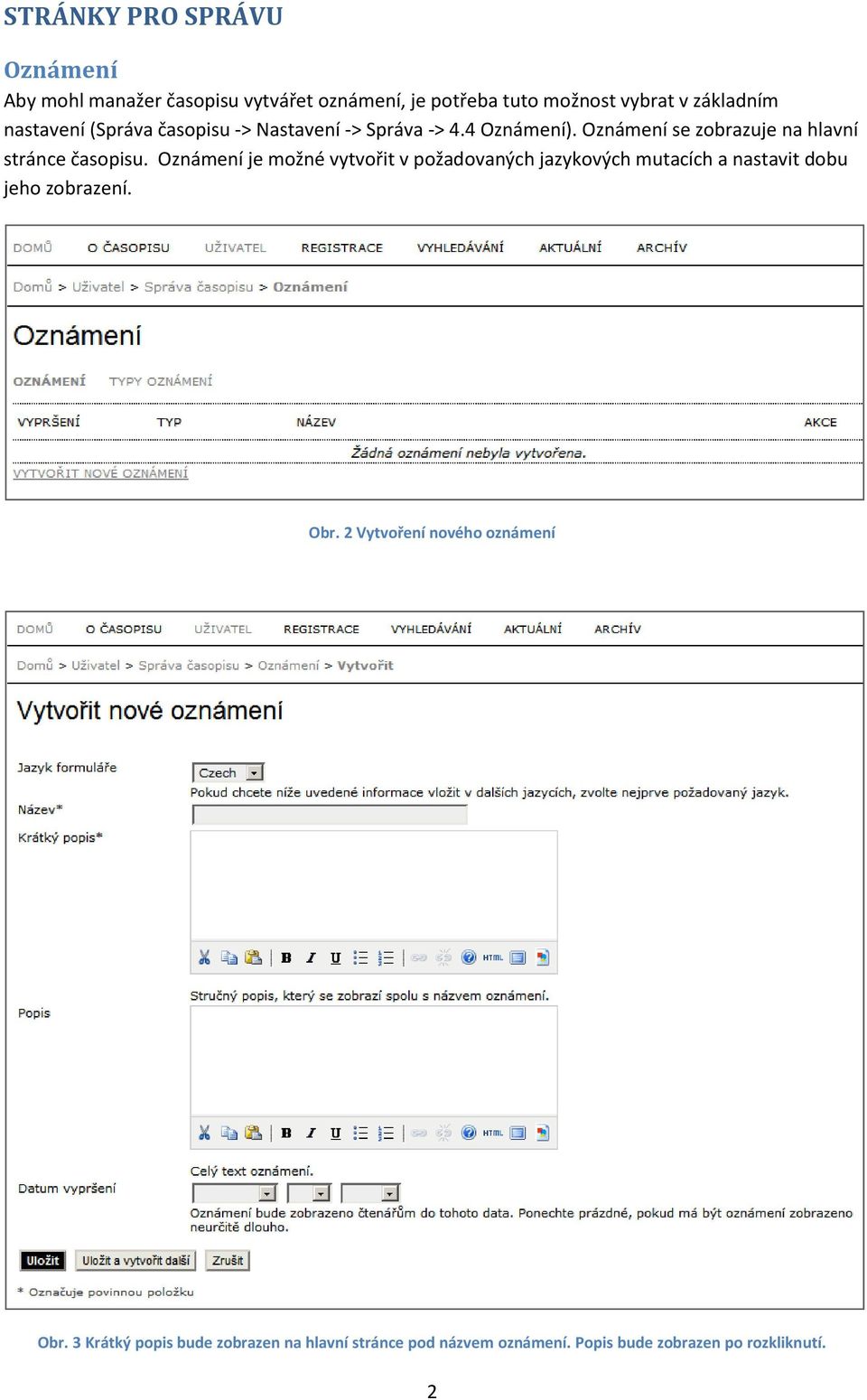The image size is (867, 1400).
Task: Click the unlink broken-chain icon in Krátký popis toolbar
Action: tap(443, 957)
